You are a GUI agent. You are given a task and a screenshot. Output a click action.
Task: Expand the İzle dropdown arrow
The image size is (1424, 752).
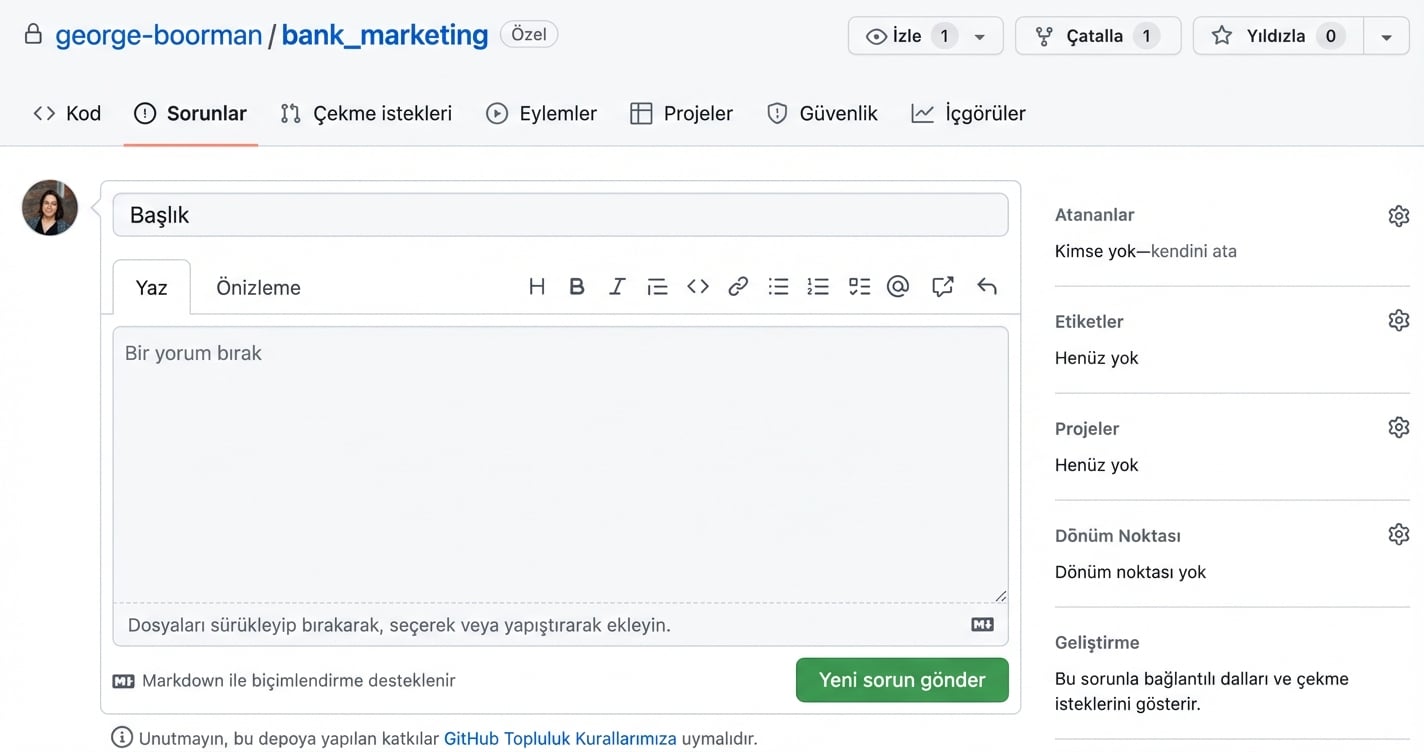[980, 37]
